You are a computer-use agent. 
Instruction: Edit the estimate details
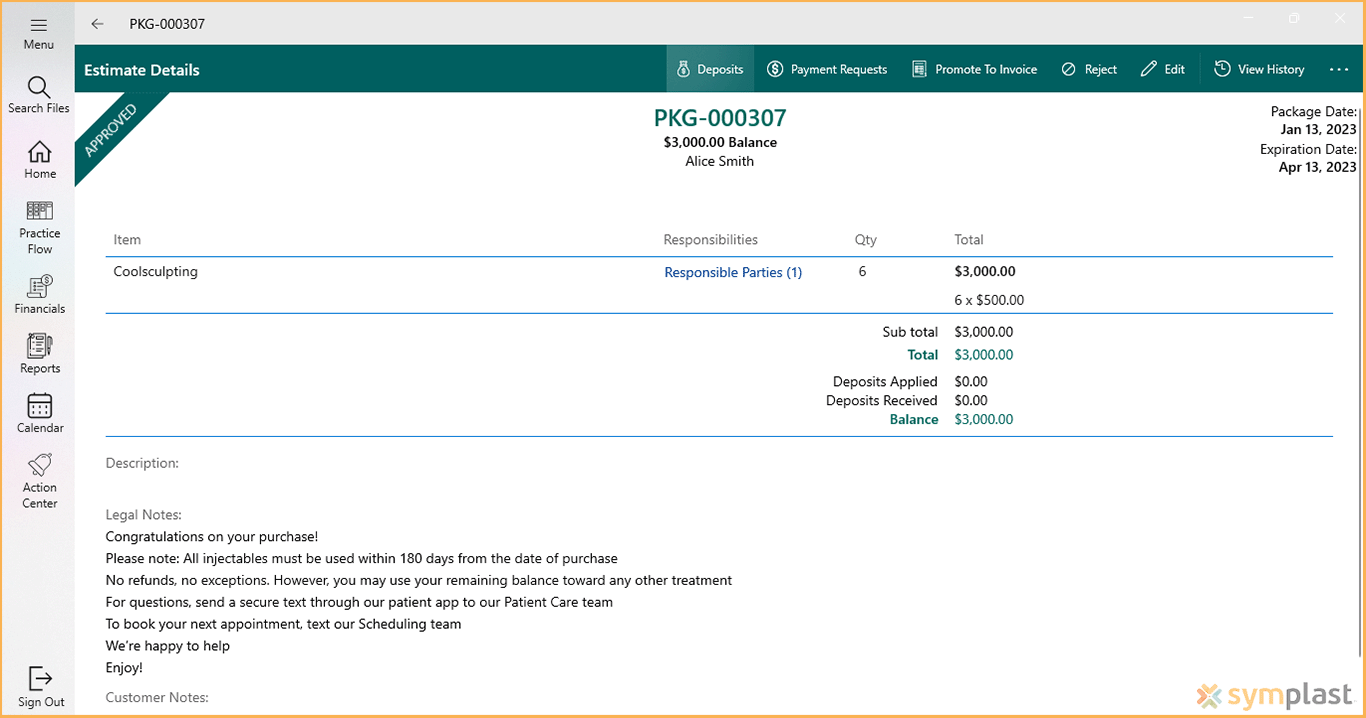click(1163, 69)
